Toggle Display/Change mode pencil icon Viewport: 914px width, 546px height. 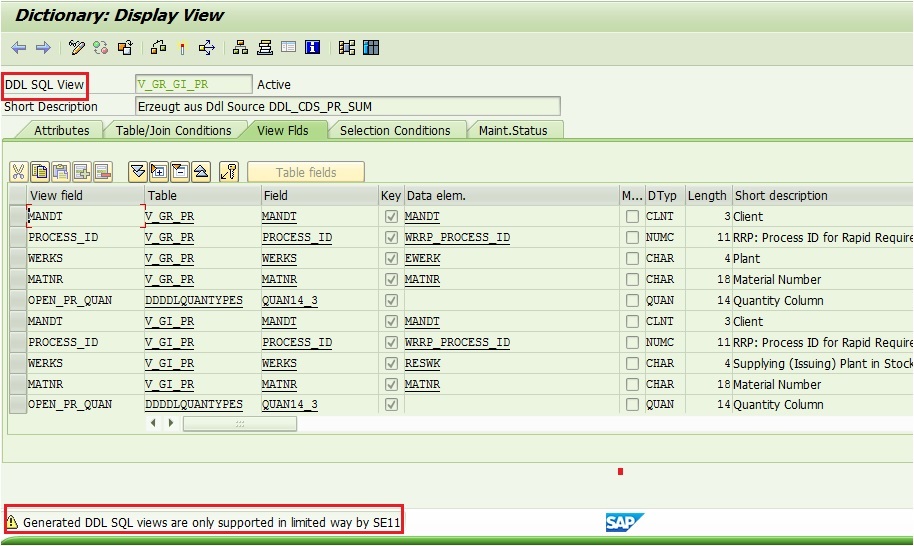tap(76, 48)
